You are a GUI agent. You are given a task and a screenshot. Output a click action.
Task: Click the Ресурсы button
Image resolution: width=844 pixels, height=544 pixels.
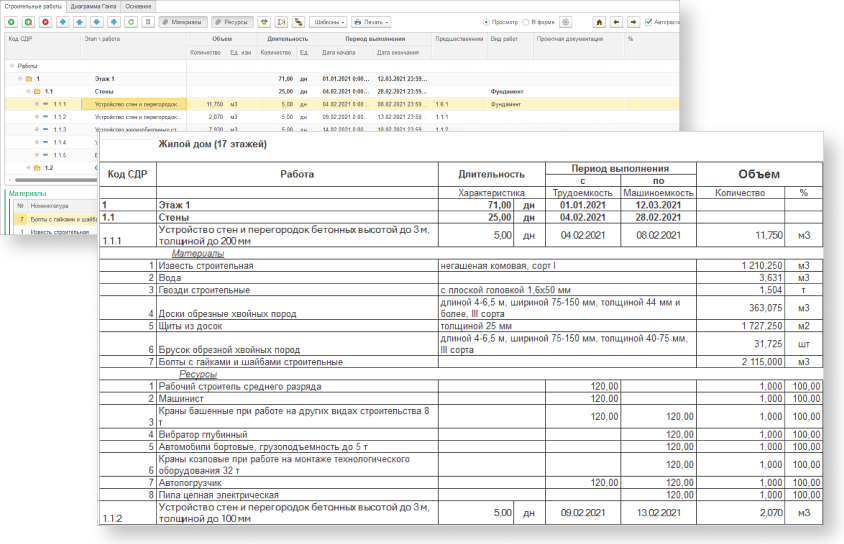click(231, 21)
